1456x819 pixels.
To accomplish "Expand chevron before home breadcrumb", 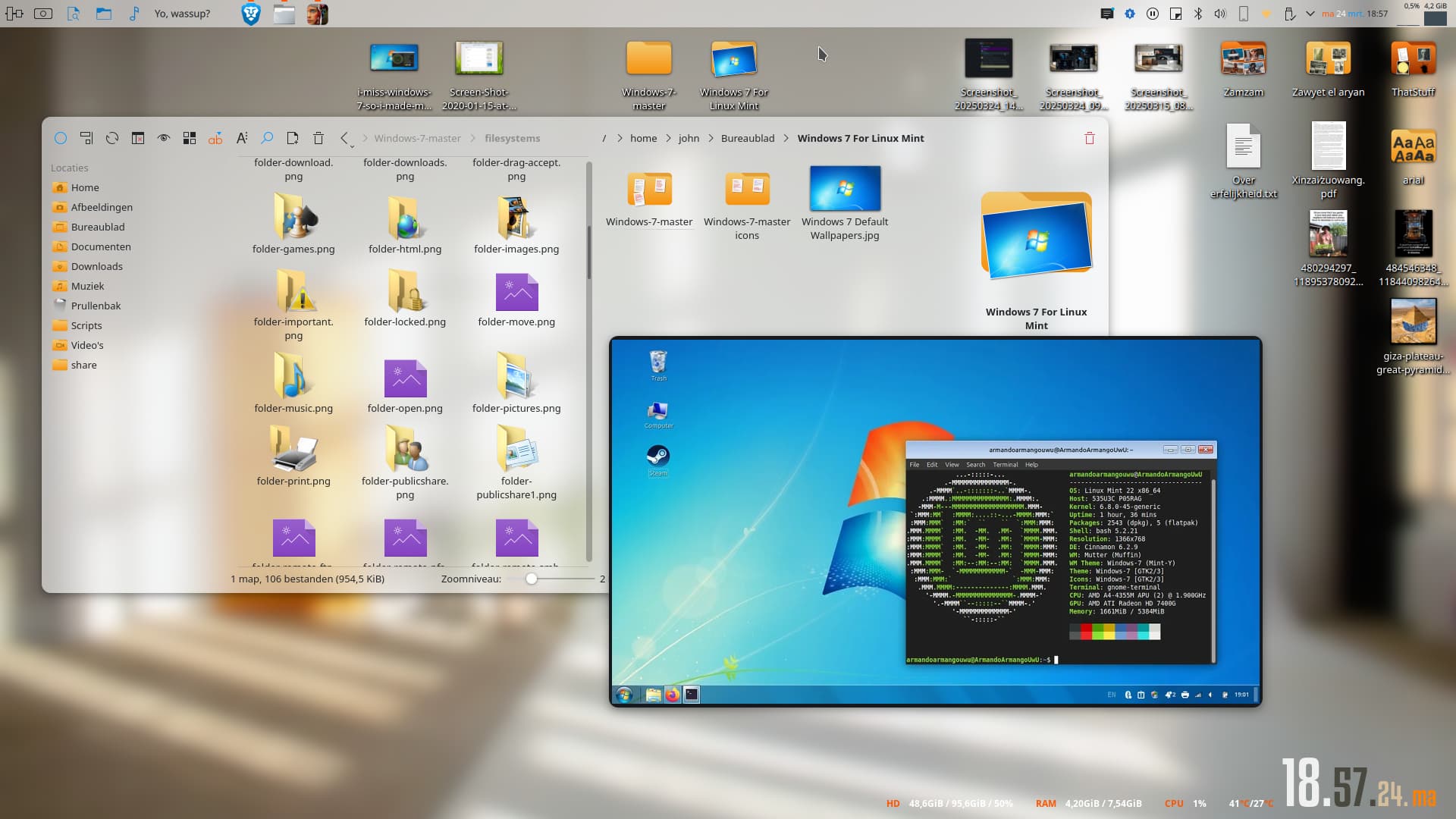I will coord(620,138).
